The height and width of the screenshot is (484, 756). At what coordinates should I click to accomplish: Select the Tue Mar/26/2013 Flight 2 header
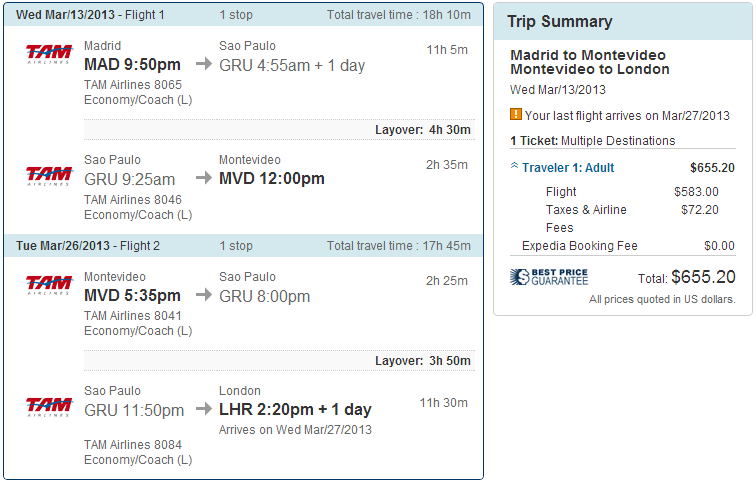(x=88, y=245)
